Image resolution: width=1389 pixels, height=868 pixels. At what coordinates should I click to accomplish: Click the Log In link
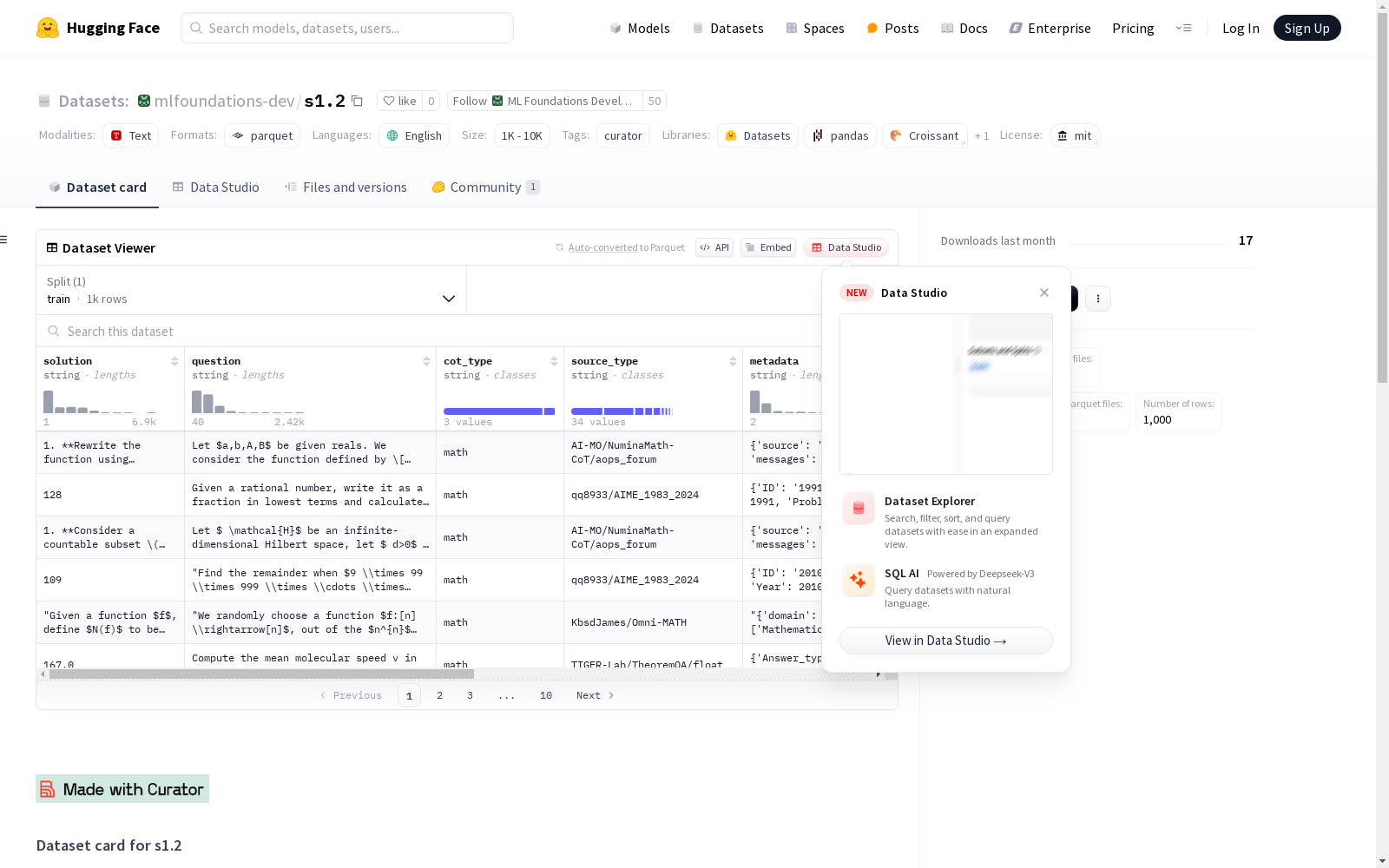point(1241,28)
